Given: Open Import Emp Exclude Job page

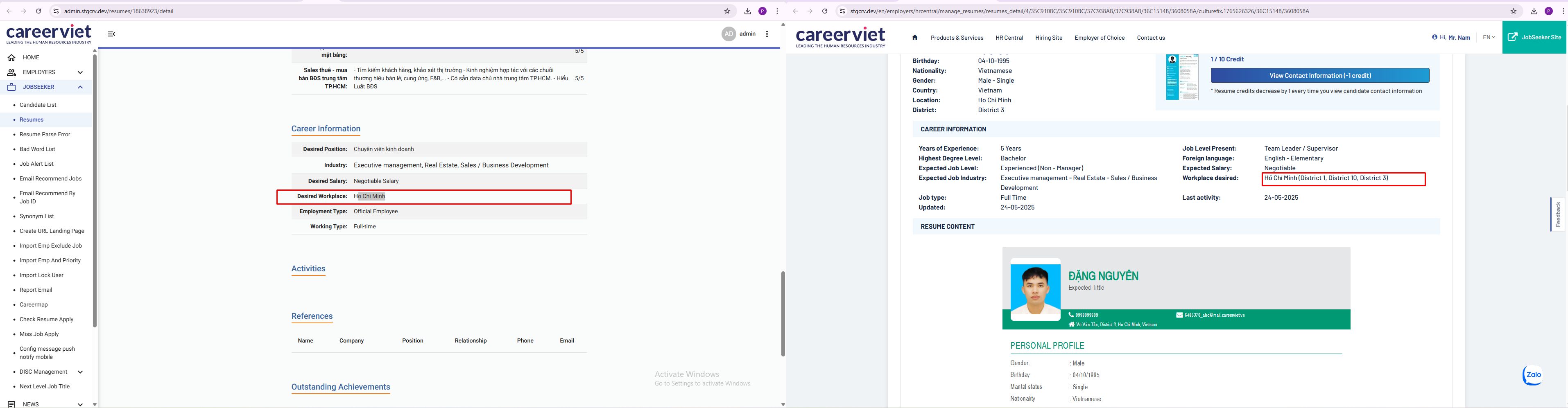Looking at the screenshot, I should pyautogui.click(x=50, y=246).
